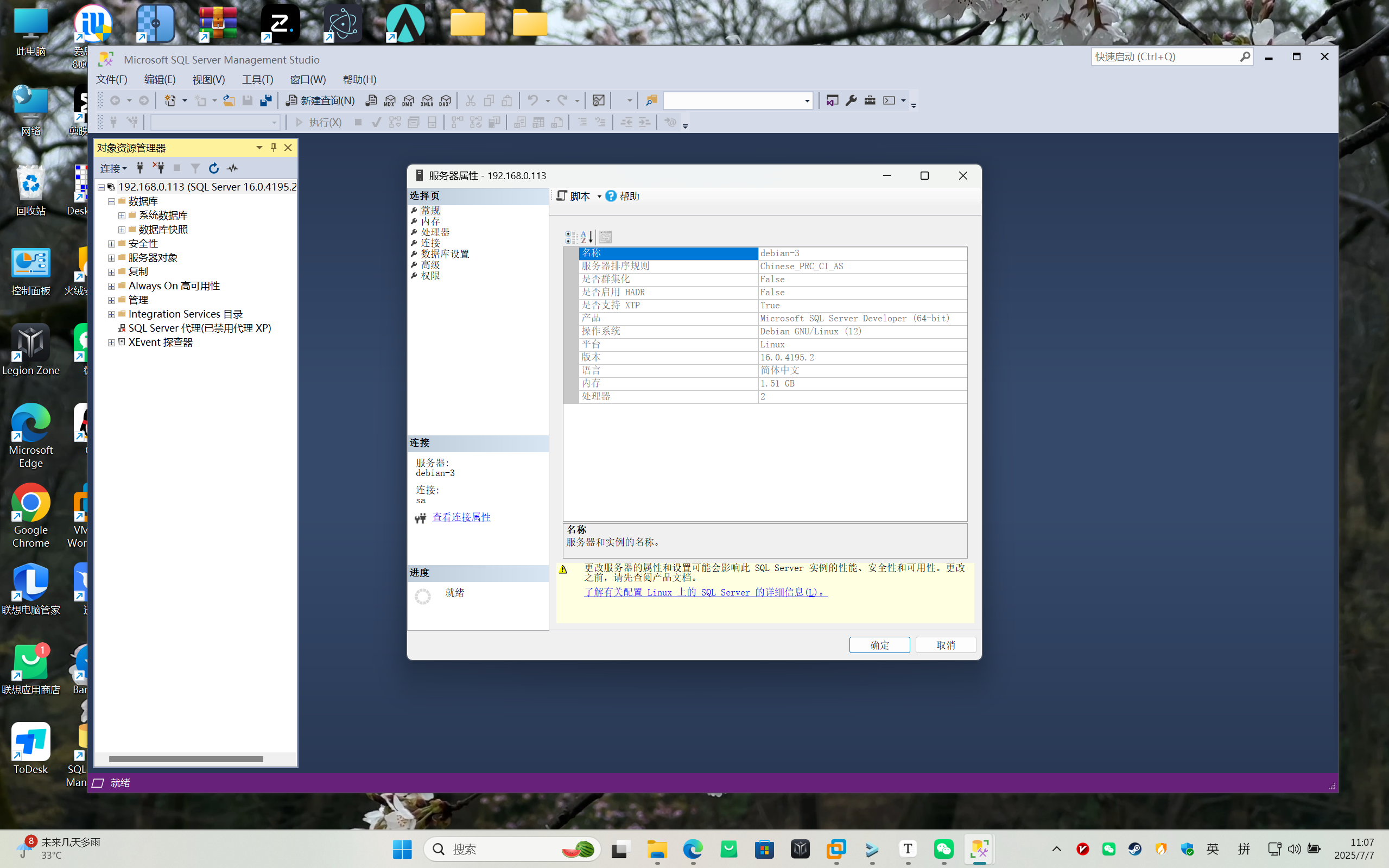Screen dimensions: 1389x868
Task: Open the 窗口(W) menu
Action: coord(308,79)
